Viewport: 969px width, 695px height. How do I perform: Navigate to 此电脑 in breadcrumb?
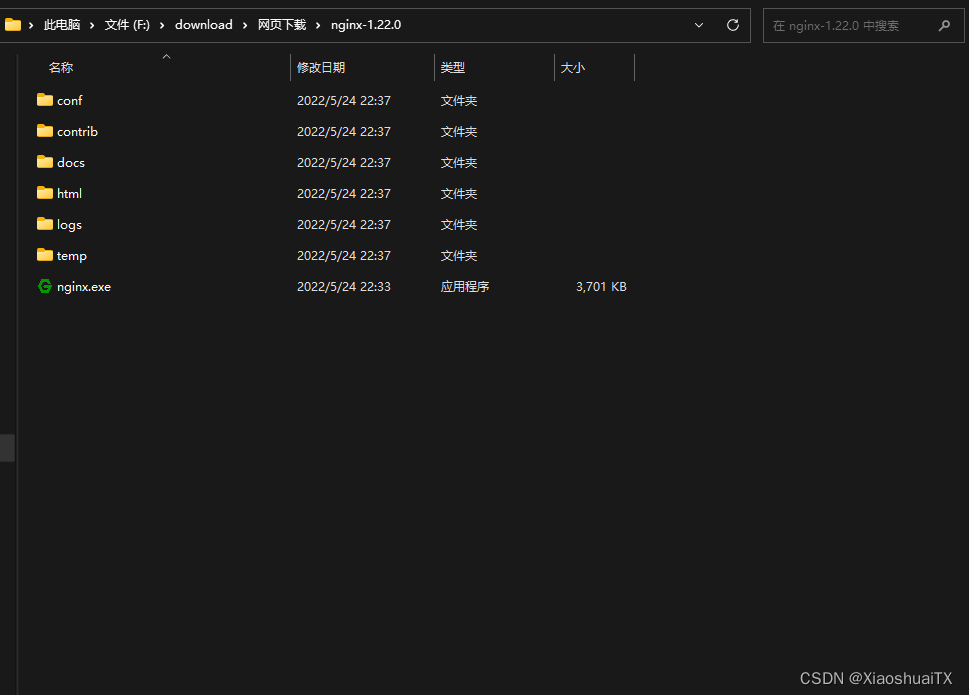(62, 25)
